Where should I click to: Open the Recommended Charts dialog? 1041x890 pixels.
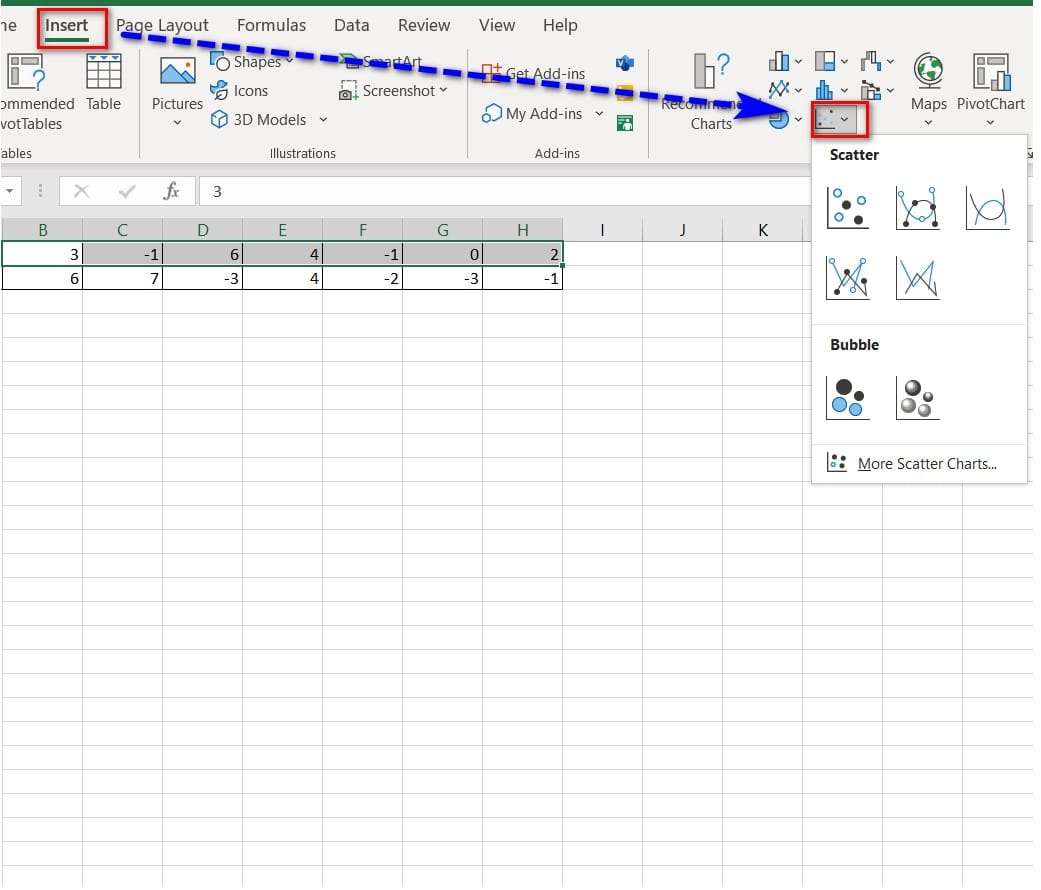(x=711, y=92)
